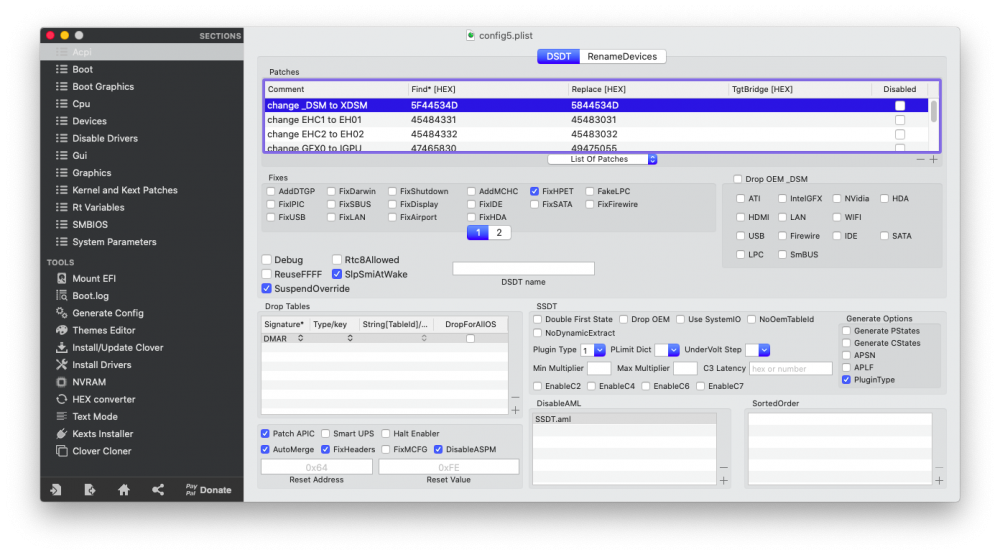Open Install Drivers tools icon
The width and height of the screenshot is (1000, 555).
click(61, 364)
